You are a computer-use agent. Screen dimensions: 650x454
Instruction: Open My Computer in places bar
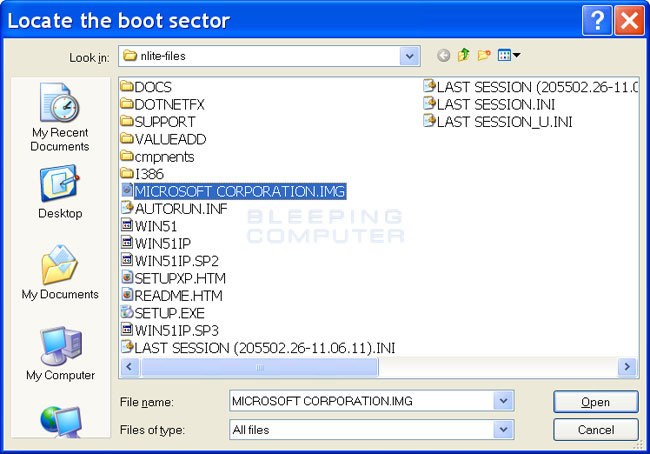(x=60, y=354)
